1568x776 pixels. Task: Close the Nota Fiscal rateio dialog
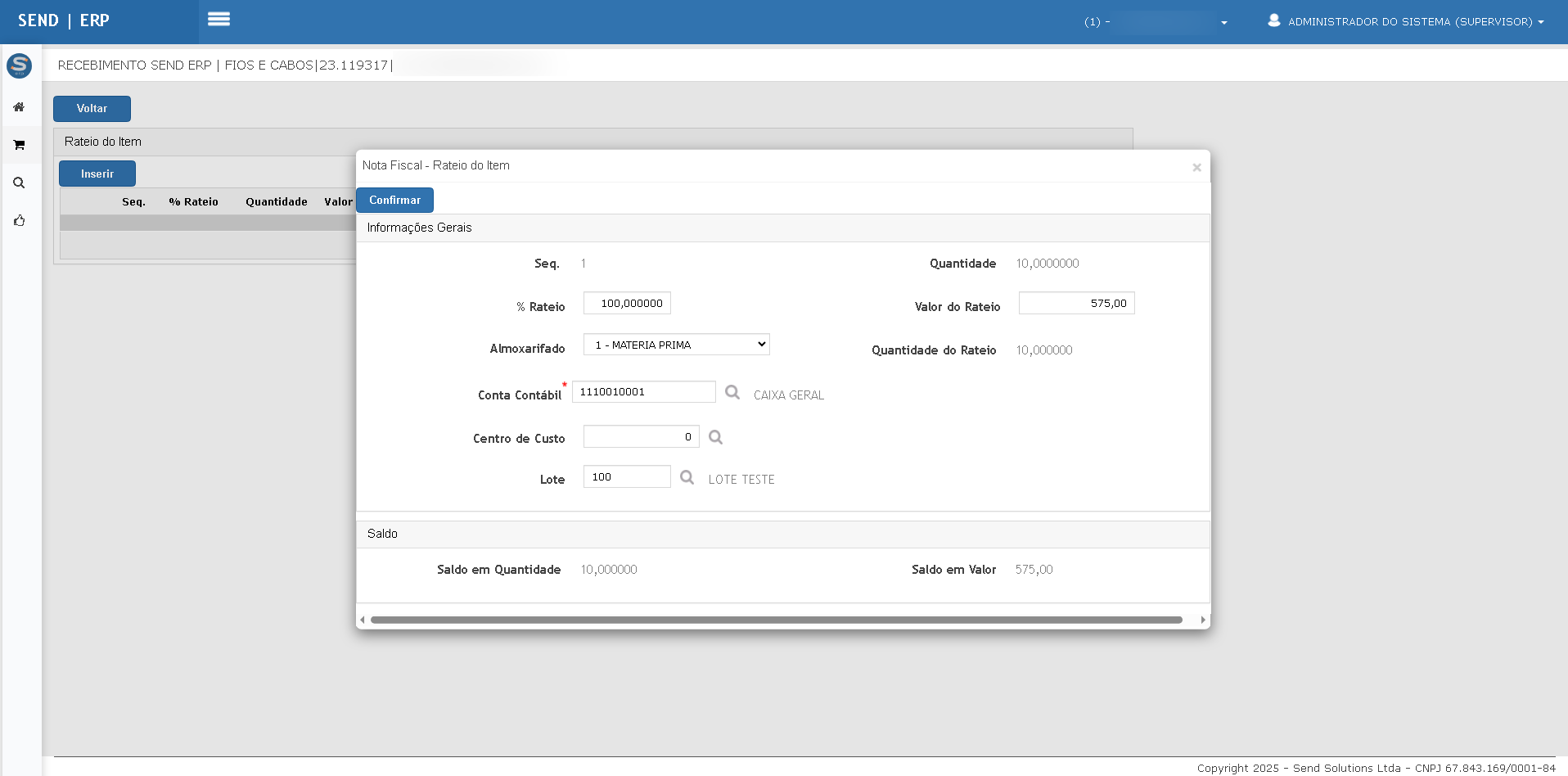click(1196, 168)
